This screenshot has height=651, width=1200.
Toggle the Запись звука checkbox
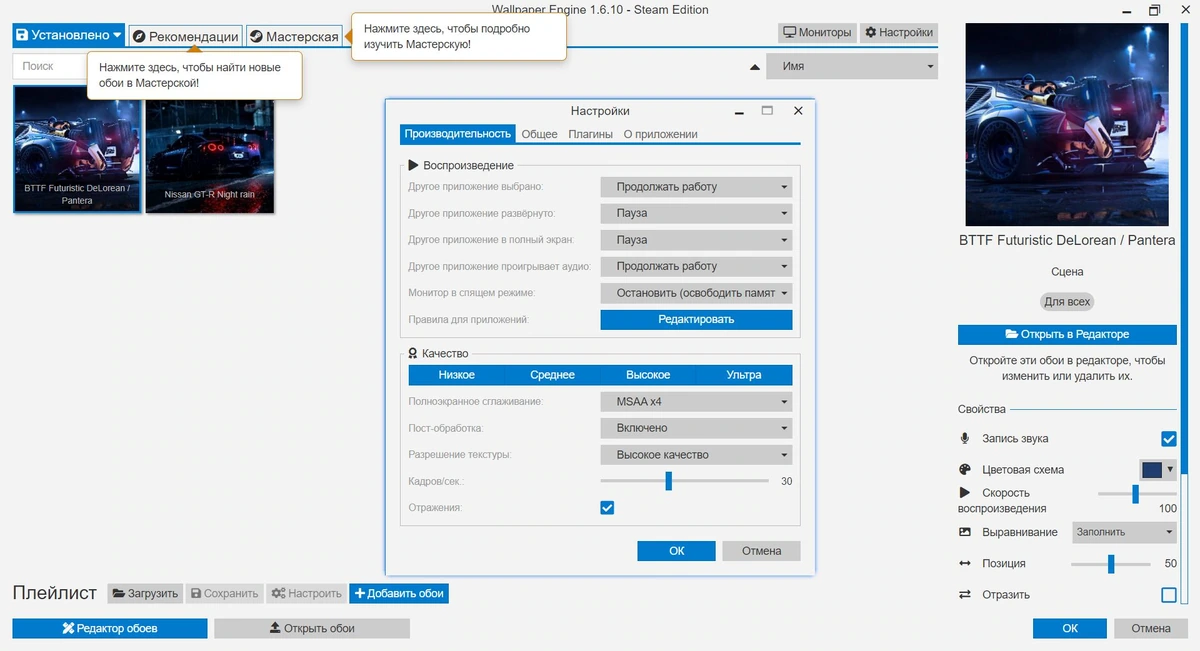pyautogui.click(x=1168, y=439)
